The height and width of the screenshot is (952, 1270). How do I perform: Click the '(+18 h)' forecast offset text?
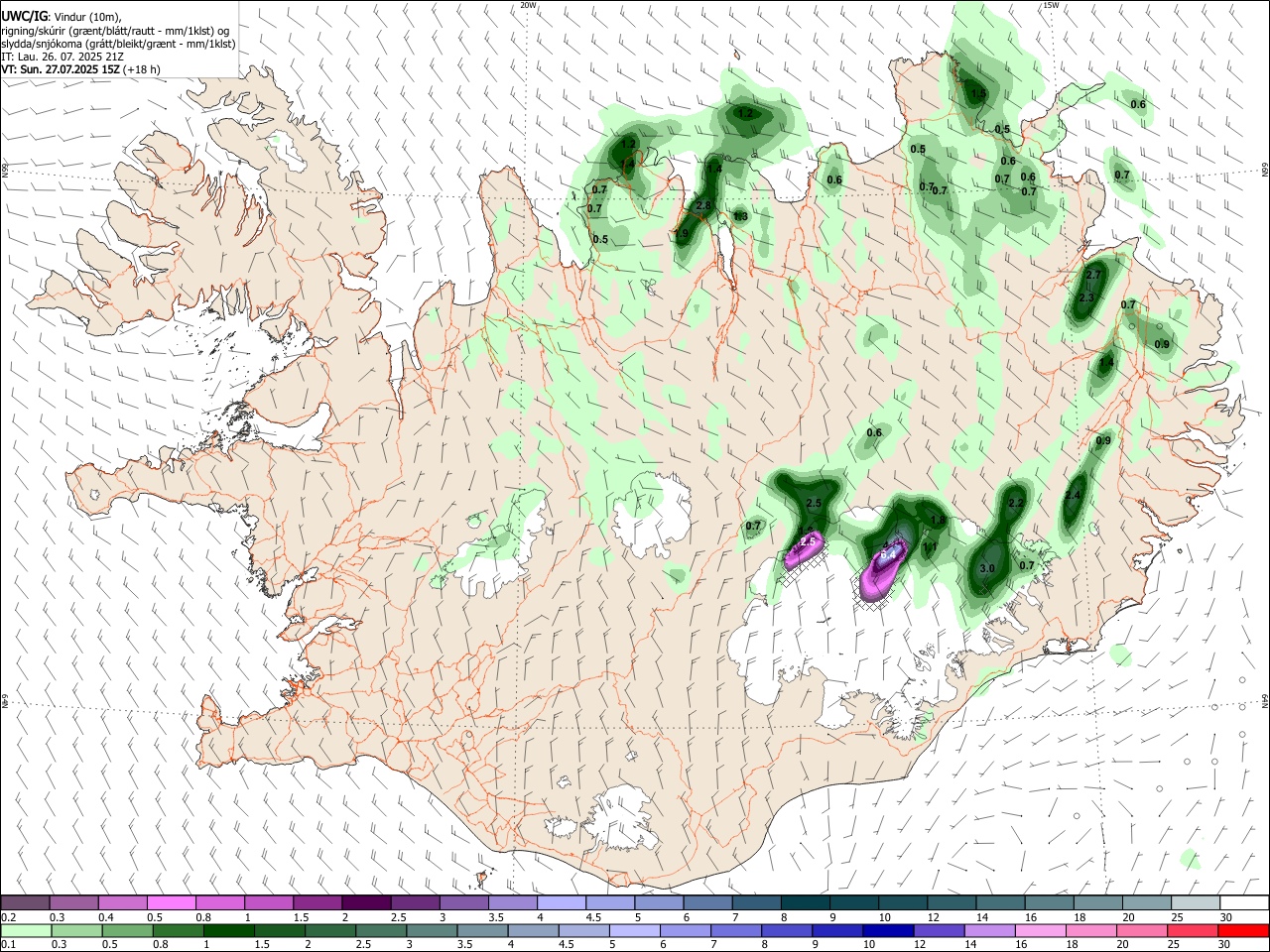coord(142,69)
